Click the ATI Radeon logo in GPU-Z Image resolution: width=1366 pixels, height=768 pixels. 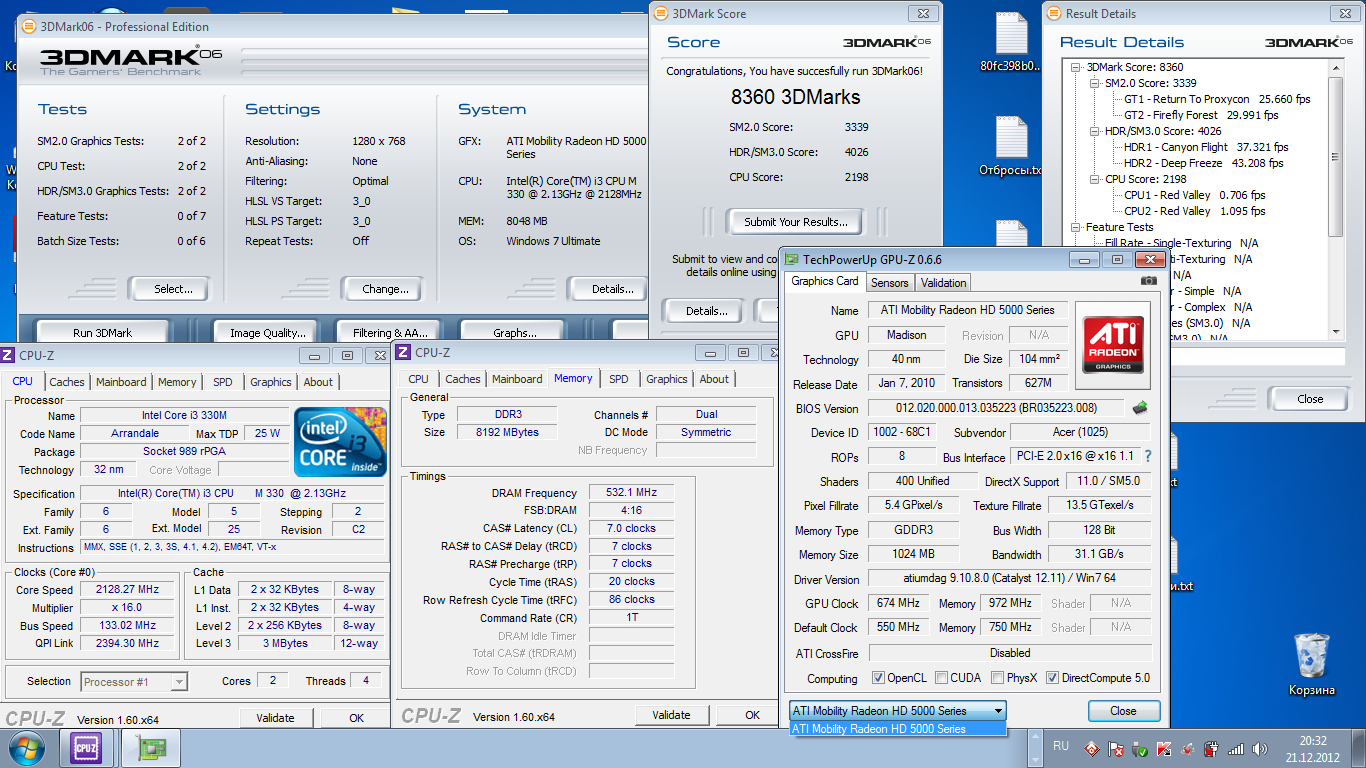point(1112,345)
